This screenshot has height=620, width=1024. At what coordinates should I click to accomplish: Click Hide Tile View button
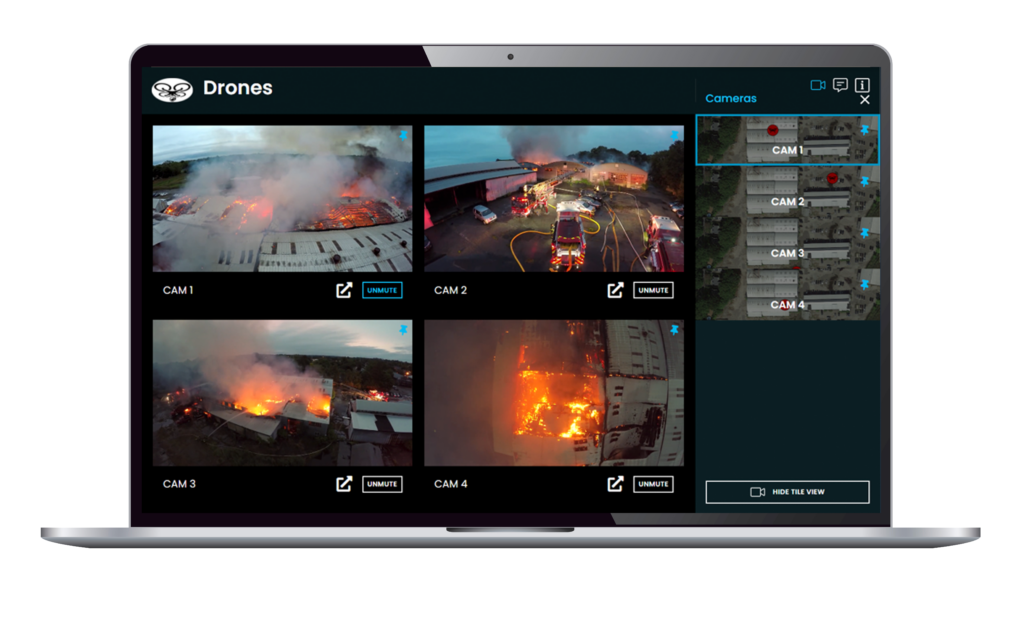[788, 492]
